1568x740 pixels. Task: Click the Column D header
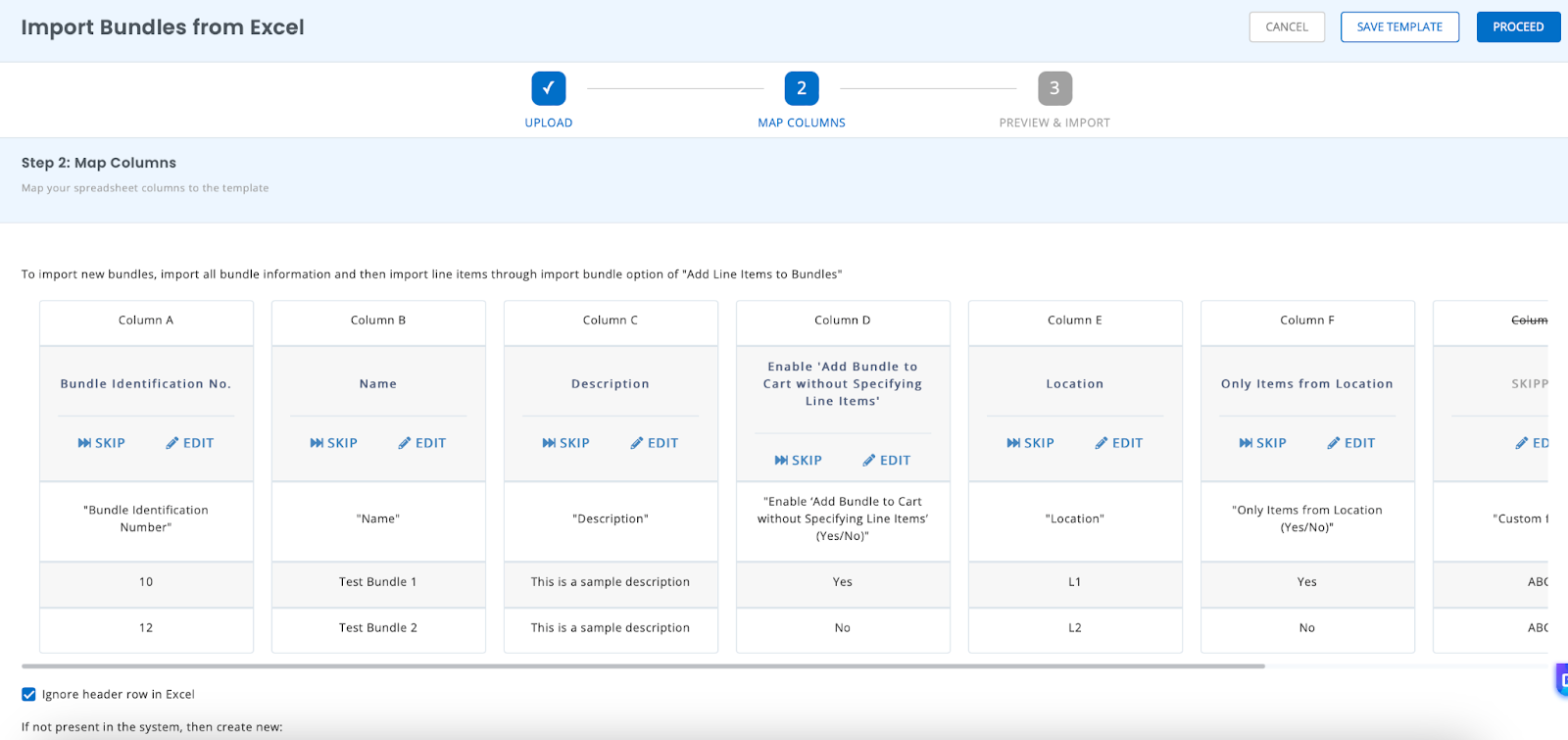click(x=843, y=321)
